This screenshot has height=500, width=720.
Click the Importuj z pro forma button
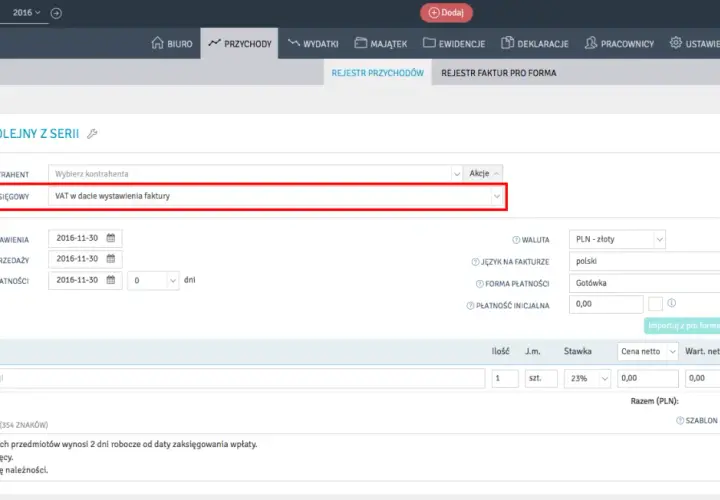[x=682, y=326]
